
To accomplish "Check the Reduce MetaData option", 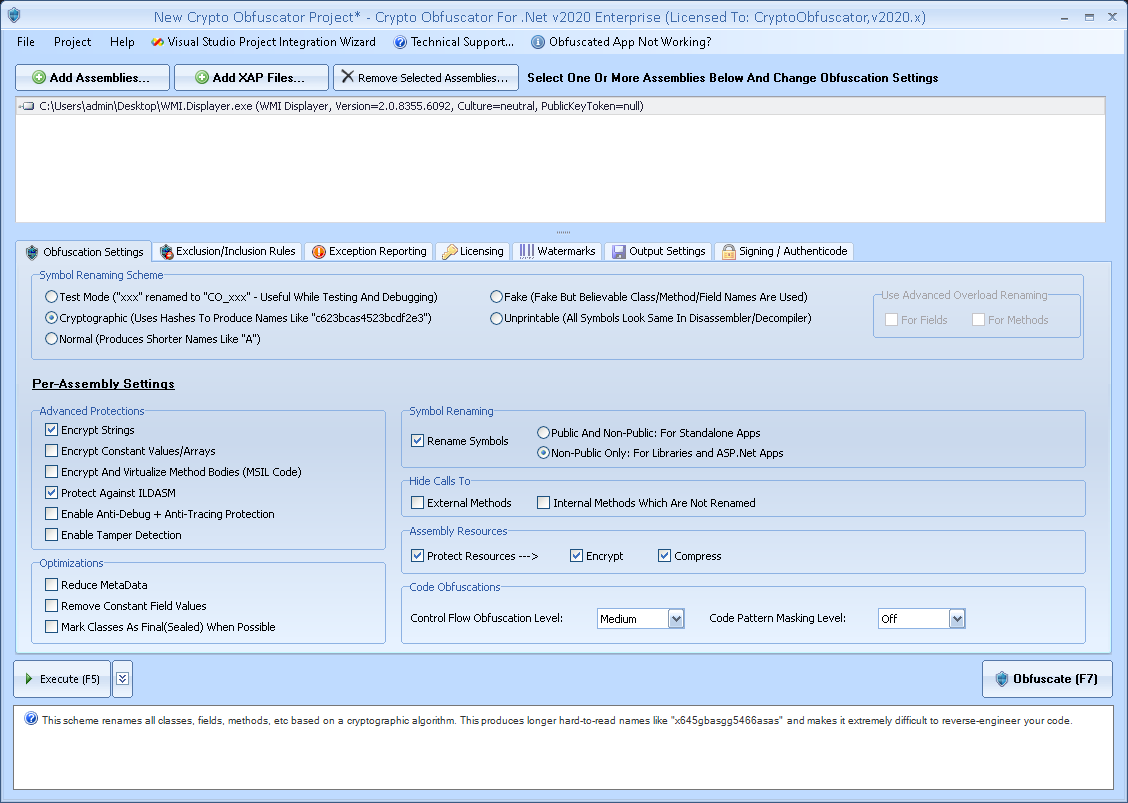I will click(x=51, y=585).
